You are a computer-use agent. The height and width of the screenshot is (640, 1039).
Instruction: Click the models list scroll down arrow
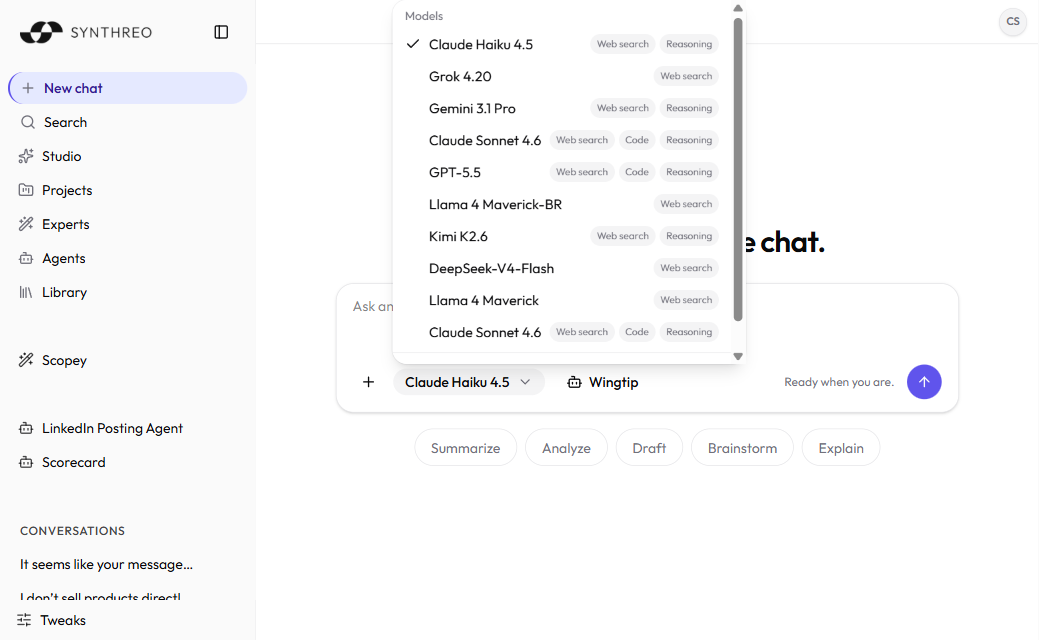click(x=738, y=356)
